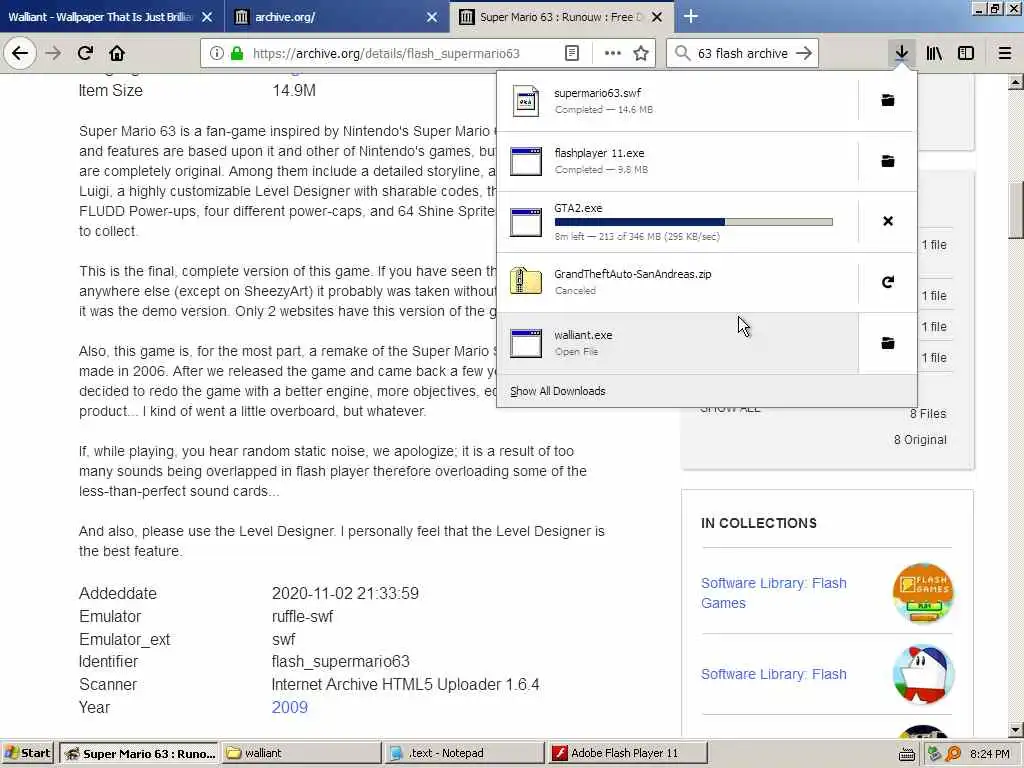Screen dimensions: 1024x768
Task: Click the magnifier icon in the search box
Action: coord(682,53)
